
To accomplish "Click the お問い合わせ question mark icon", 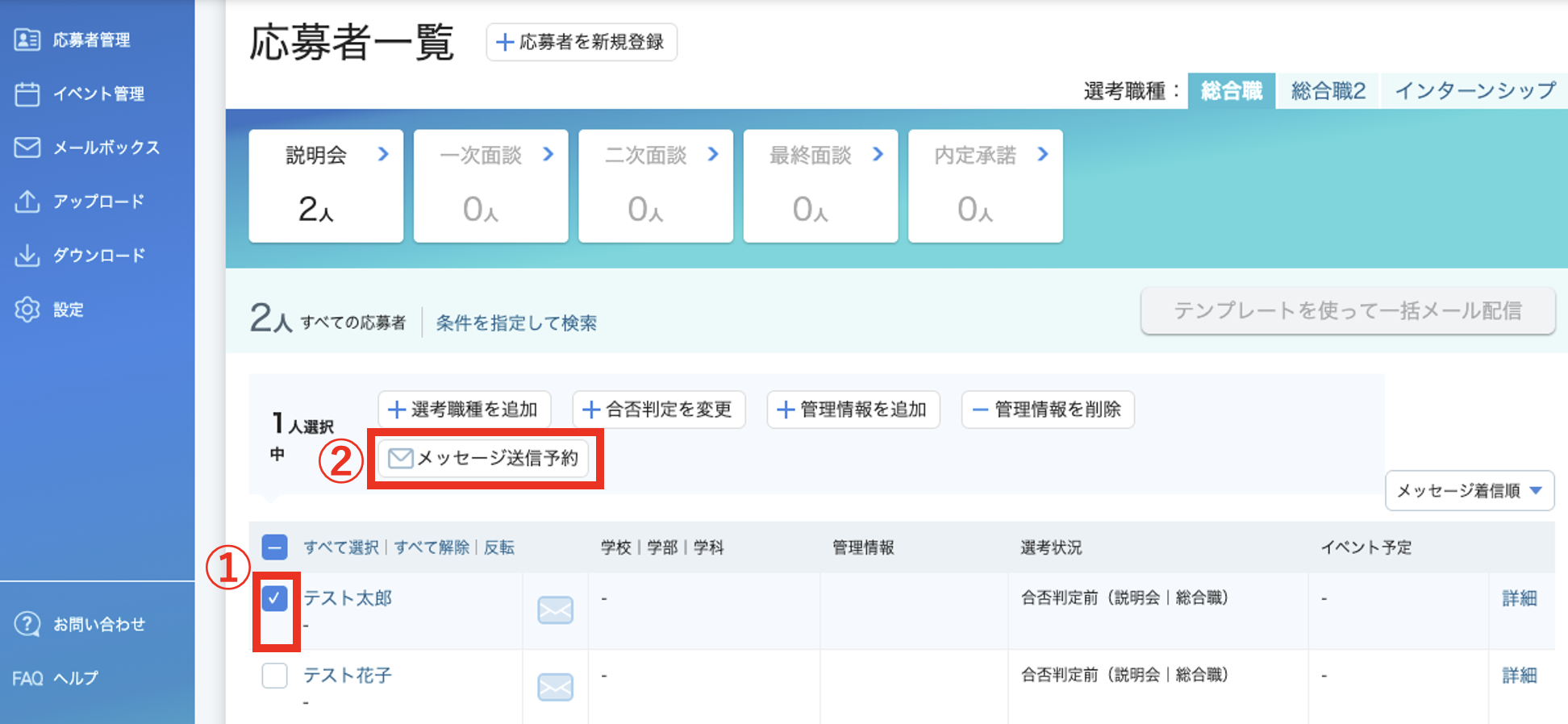I will click(27, 624).
